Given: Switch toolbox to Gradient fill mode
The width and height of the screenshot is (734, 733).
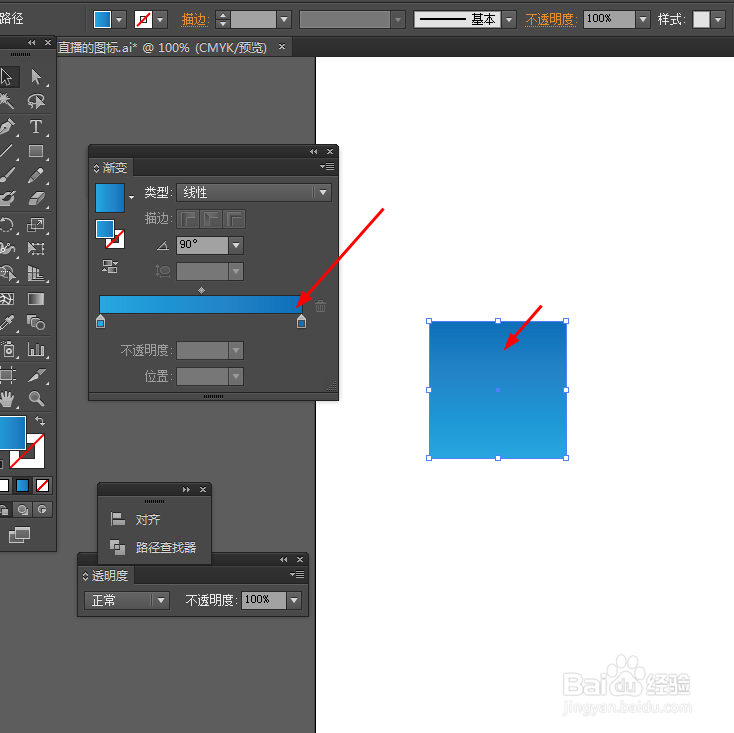Looking at the screenshot, I should point(22,485).
